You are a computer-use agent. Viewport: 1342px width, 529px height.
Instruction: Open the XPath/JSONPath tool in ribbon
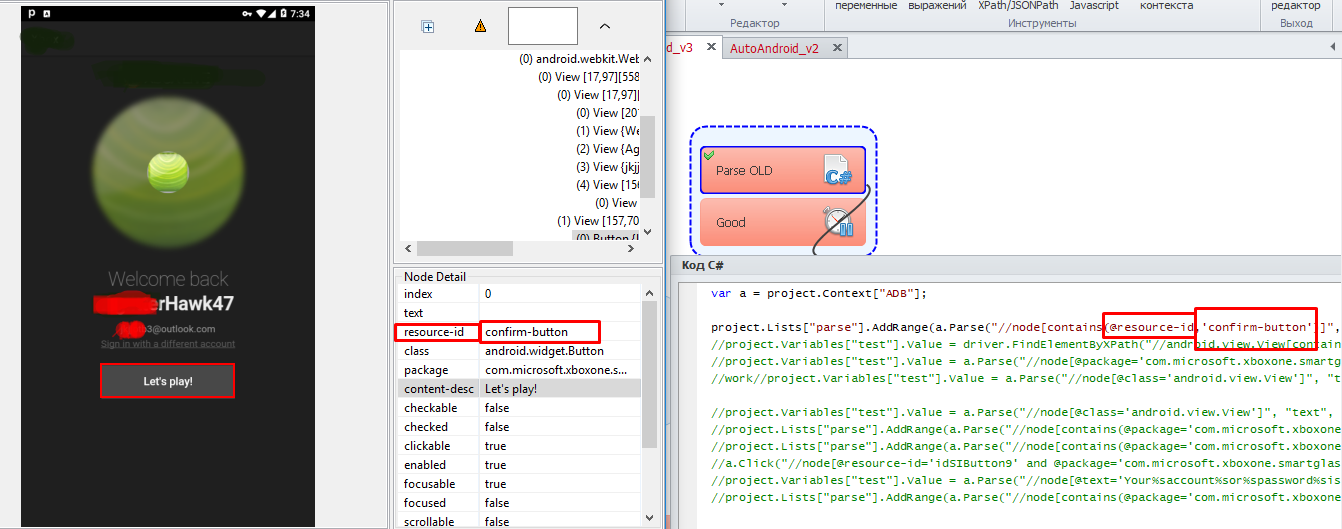1017,6
